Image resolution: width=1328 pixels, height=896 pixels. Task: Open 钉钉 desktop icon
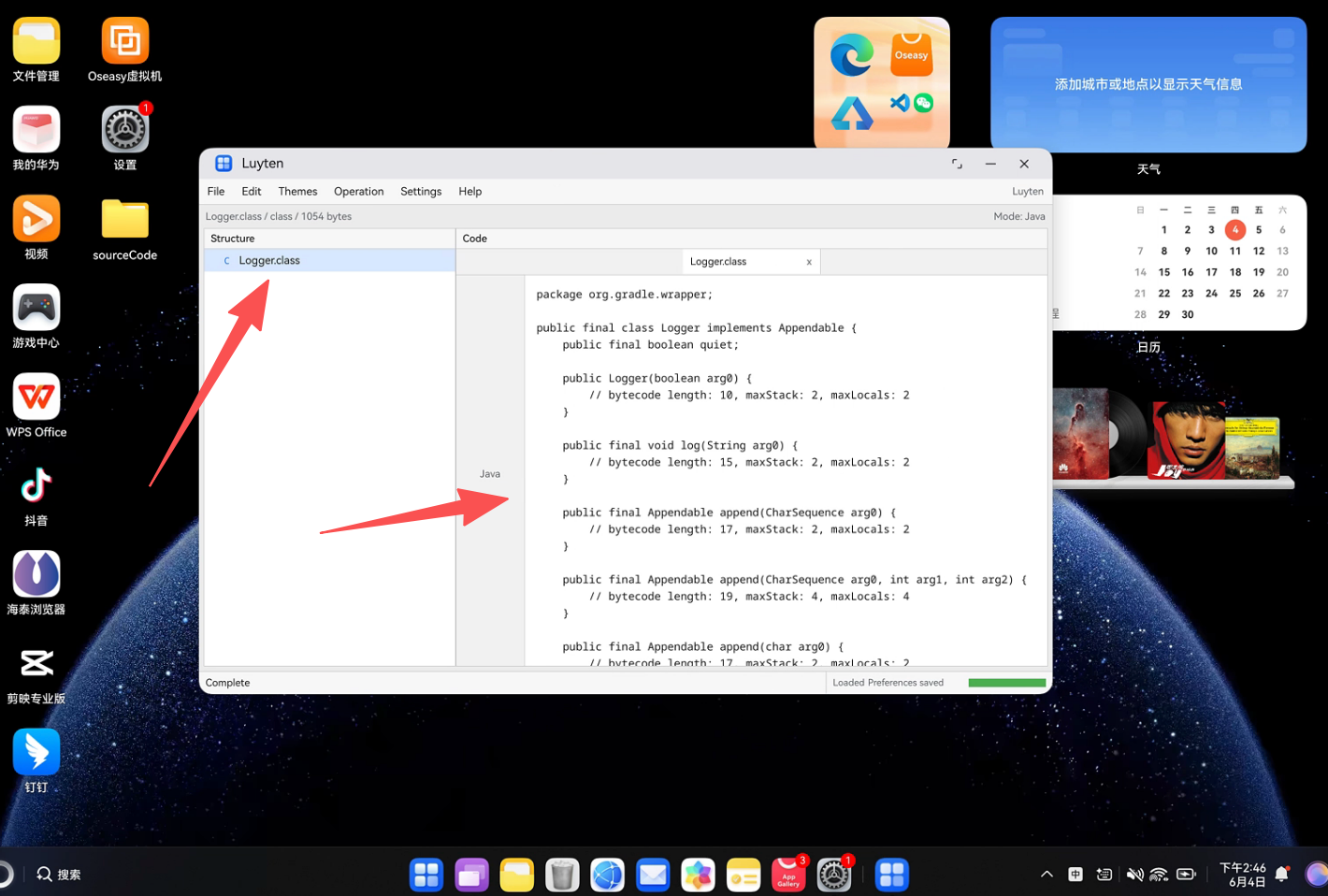[x=36, y=761]
